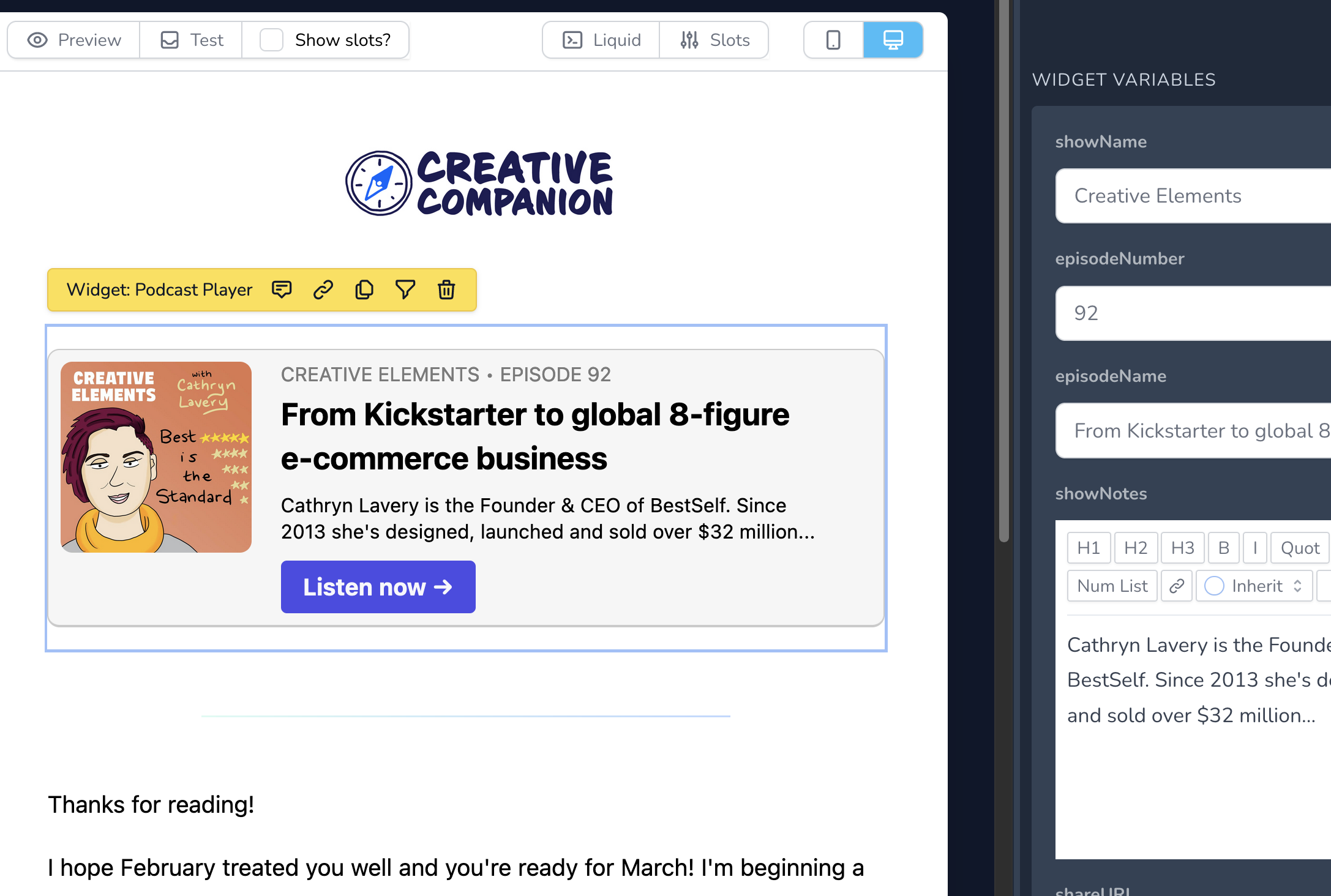
Task: Apply H1 heading in showNotes
Action: [x=1089, y=548]
